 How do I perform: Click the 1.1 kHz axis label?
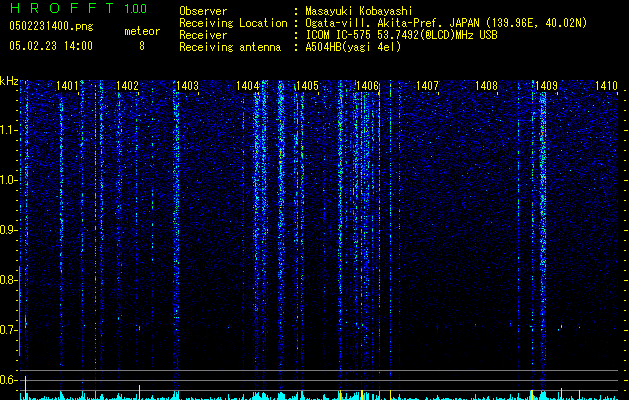9,130
